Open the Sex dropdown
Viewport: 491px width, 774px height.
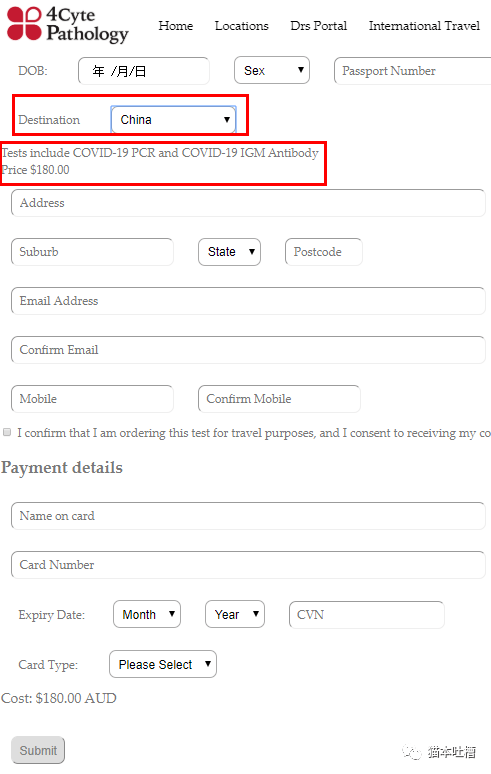[x=272, y=71]
